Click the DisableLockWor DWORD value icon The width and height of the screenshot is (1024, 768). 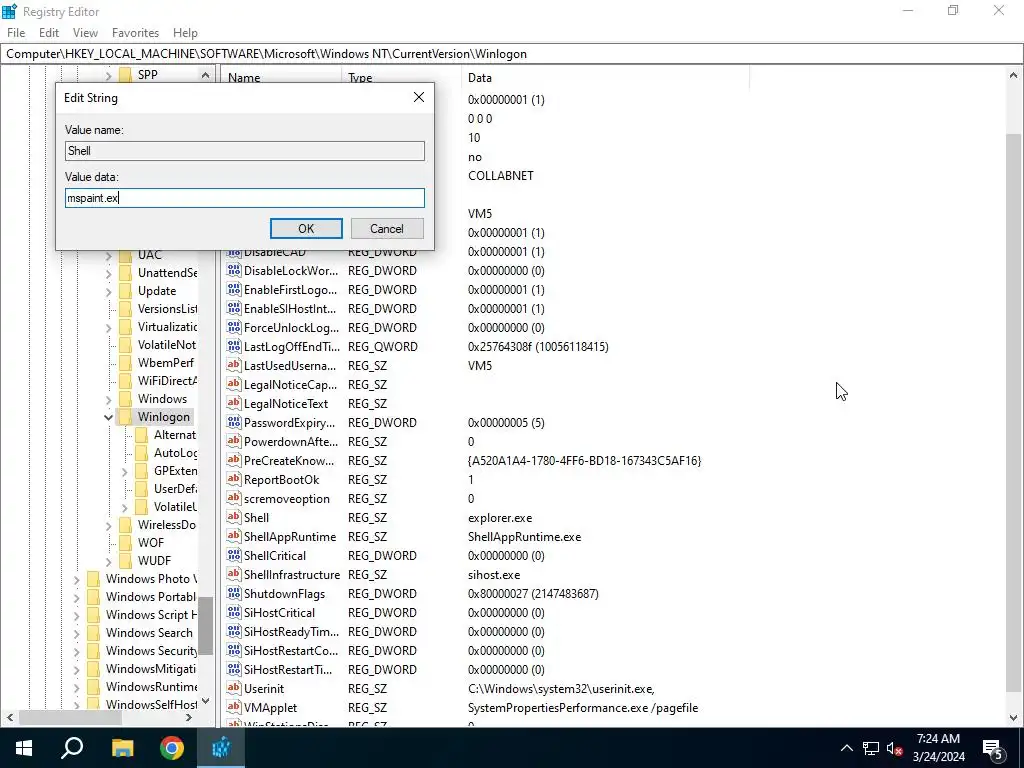point(234,270)
